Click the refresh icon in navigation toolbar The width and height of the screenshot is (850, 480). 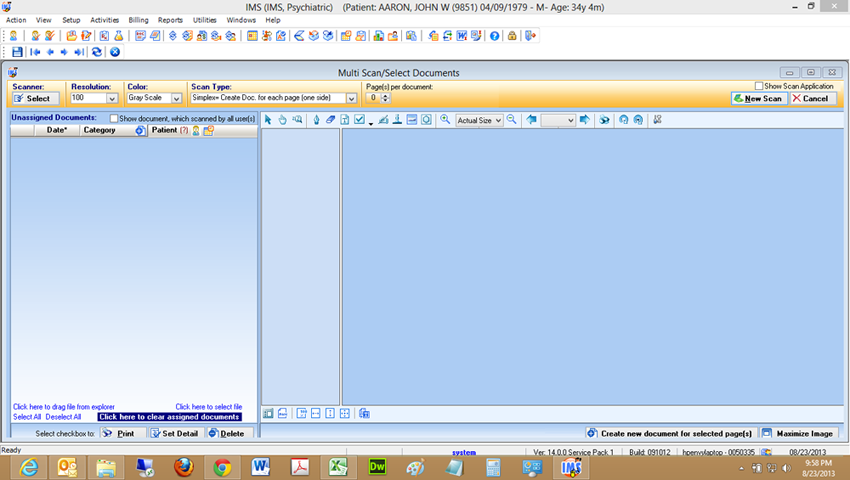point(97,52)
